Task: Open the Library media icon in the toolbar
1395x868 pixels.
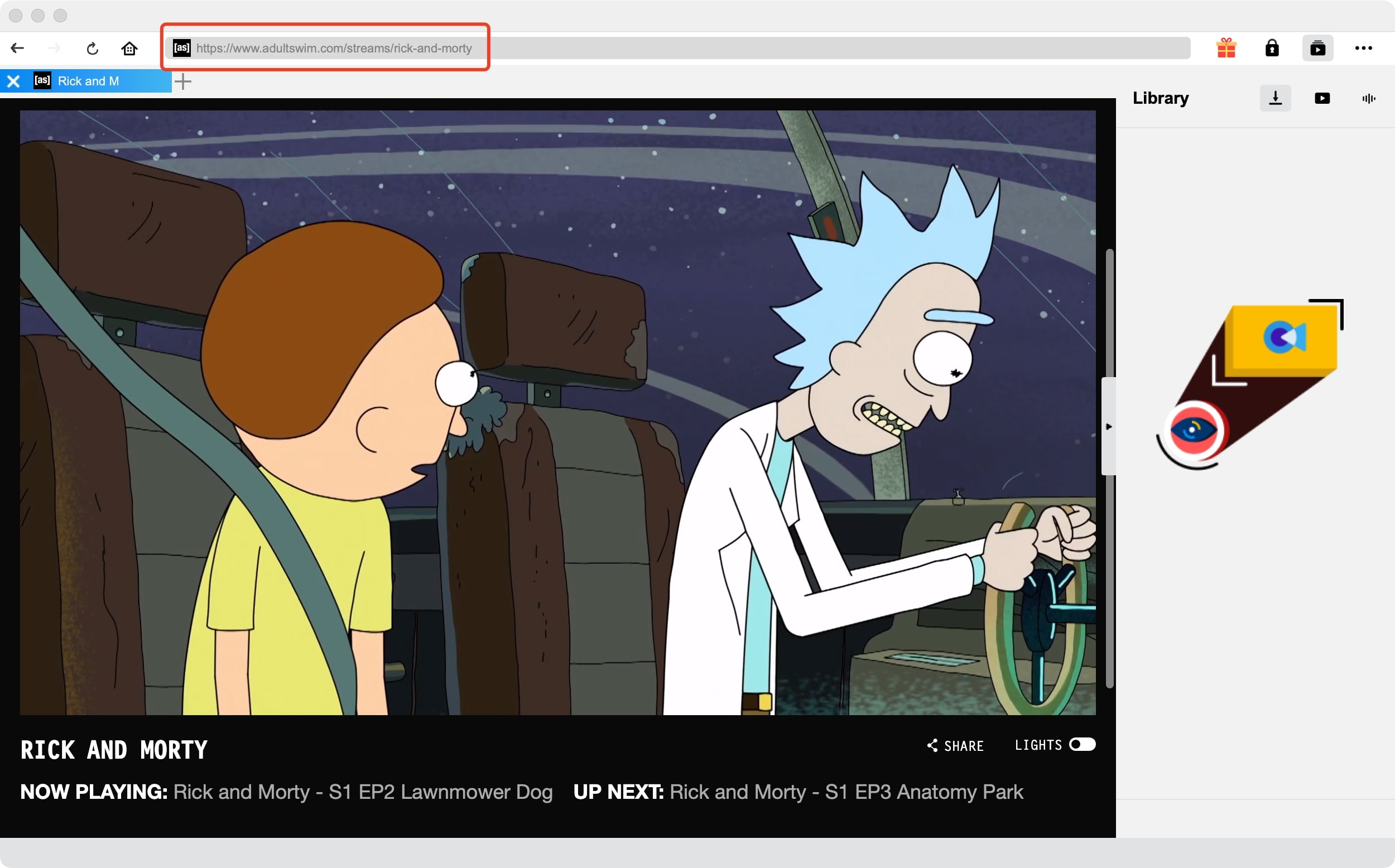Action: click(1318, 48)
